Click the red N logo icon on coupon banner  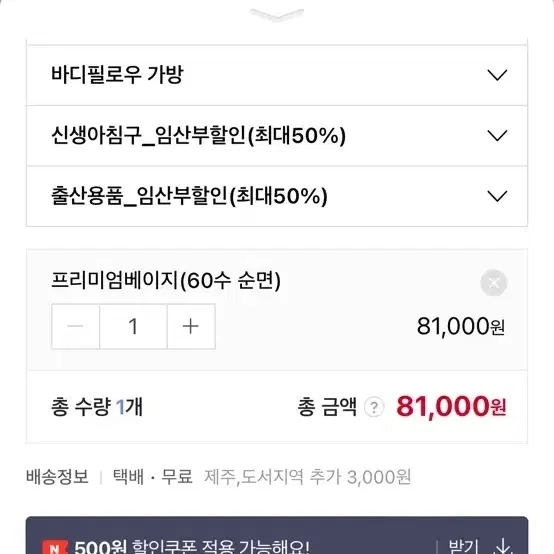coord(55,547)
